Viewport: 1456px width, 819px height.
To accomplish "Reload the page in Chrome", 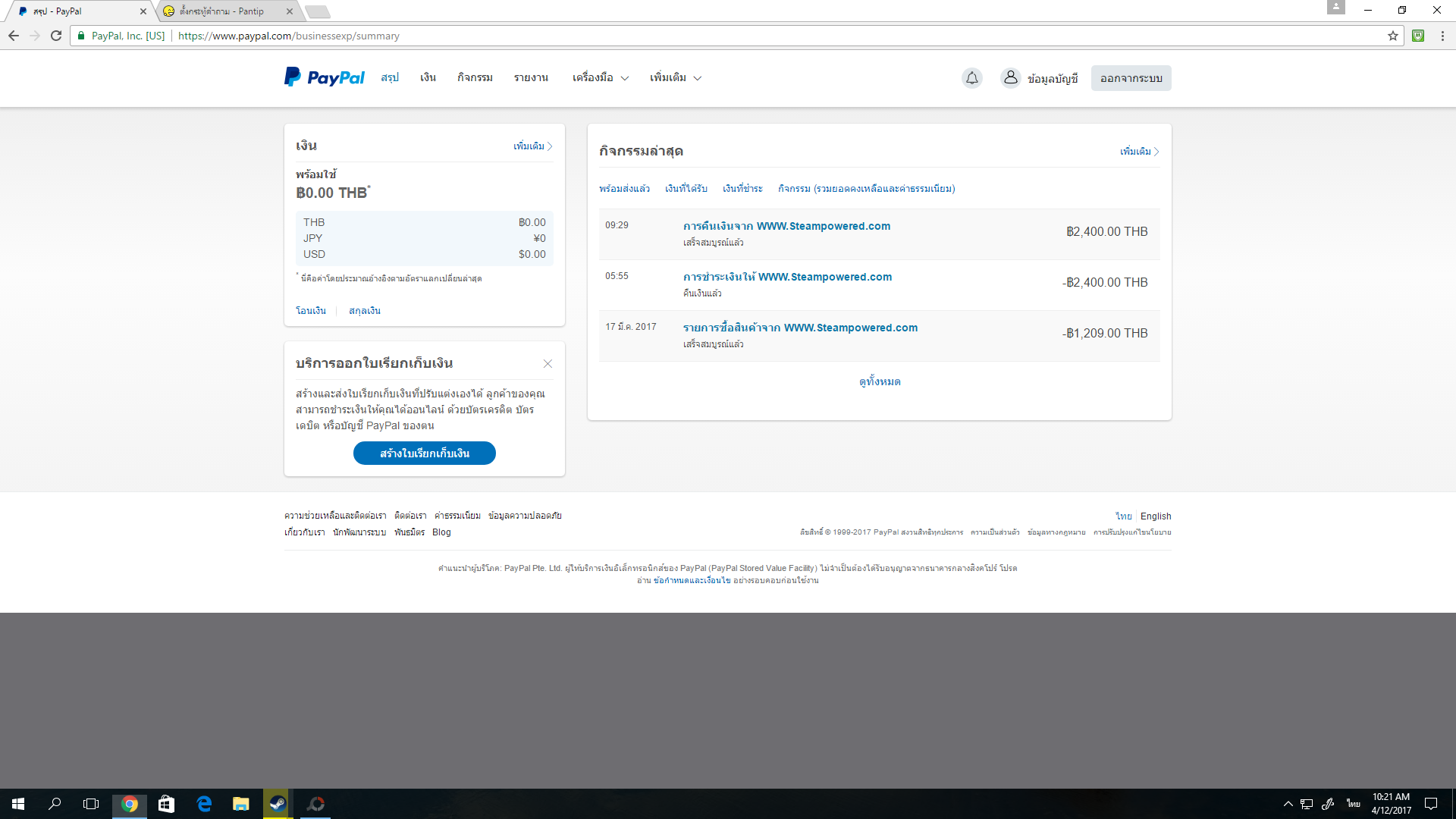I will (x=56, y=36).
